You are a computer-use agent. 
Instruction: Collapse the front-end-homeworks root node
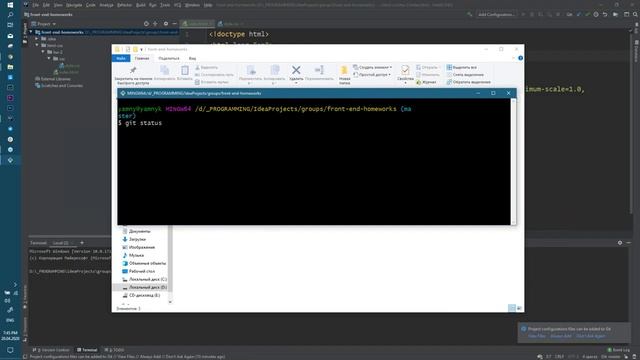click(x=31, y=32)
